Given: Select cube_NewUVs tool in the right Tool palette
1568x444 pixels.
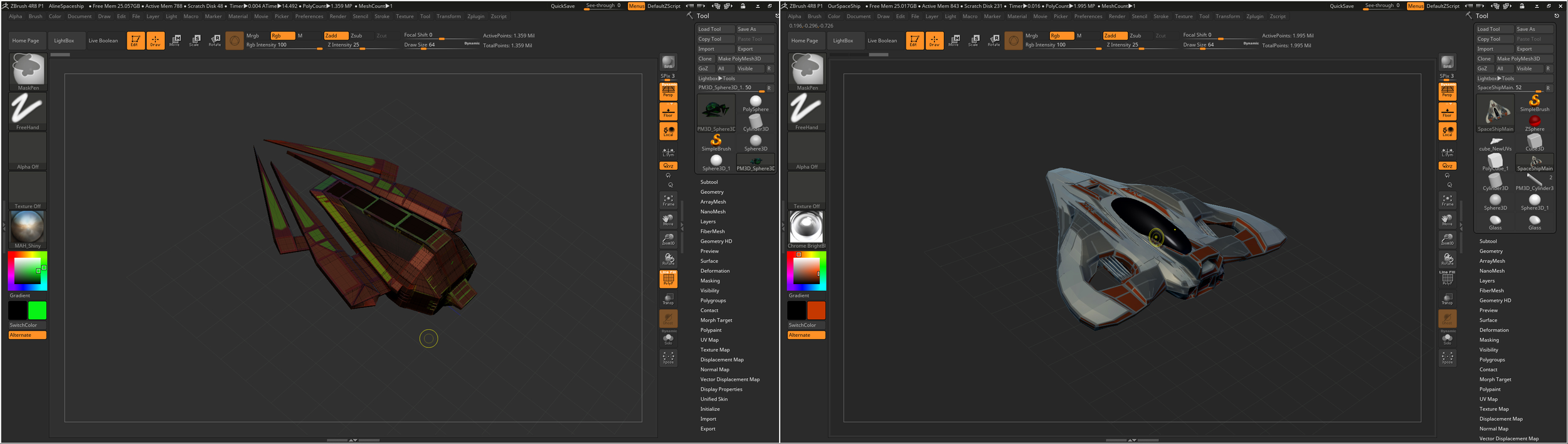Looking at the screenshot, I should [x=1495, y=143].
